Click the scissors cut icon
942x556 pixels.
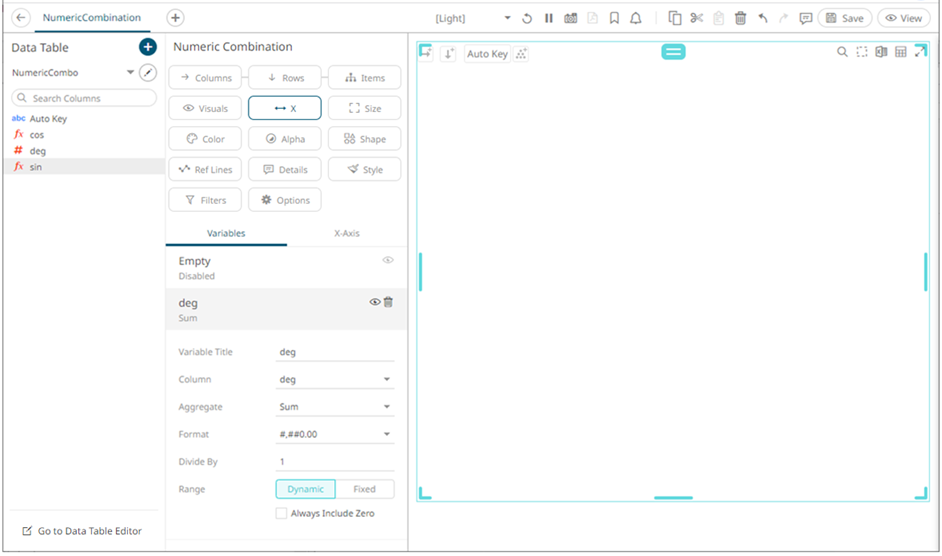coord(697,18)
